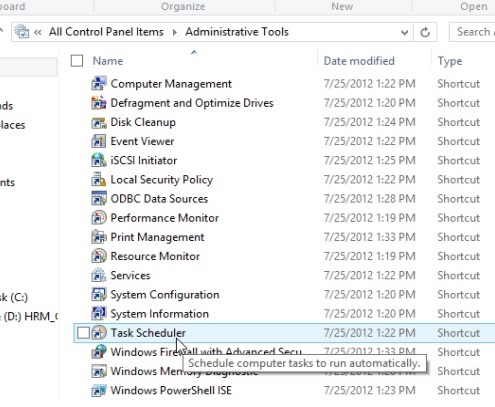
Task: Select the Disk Cleanup entry name
Action: pos(143,122)
